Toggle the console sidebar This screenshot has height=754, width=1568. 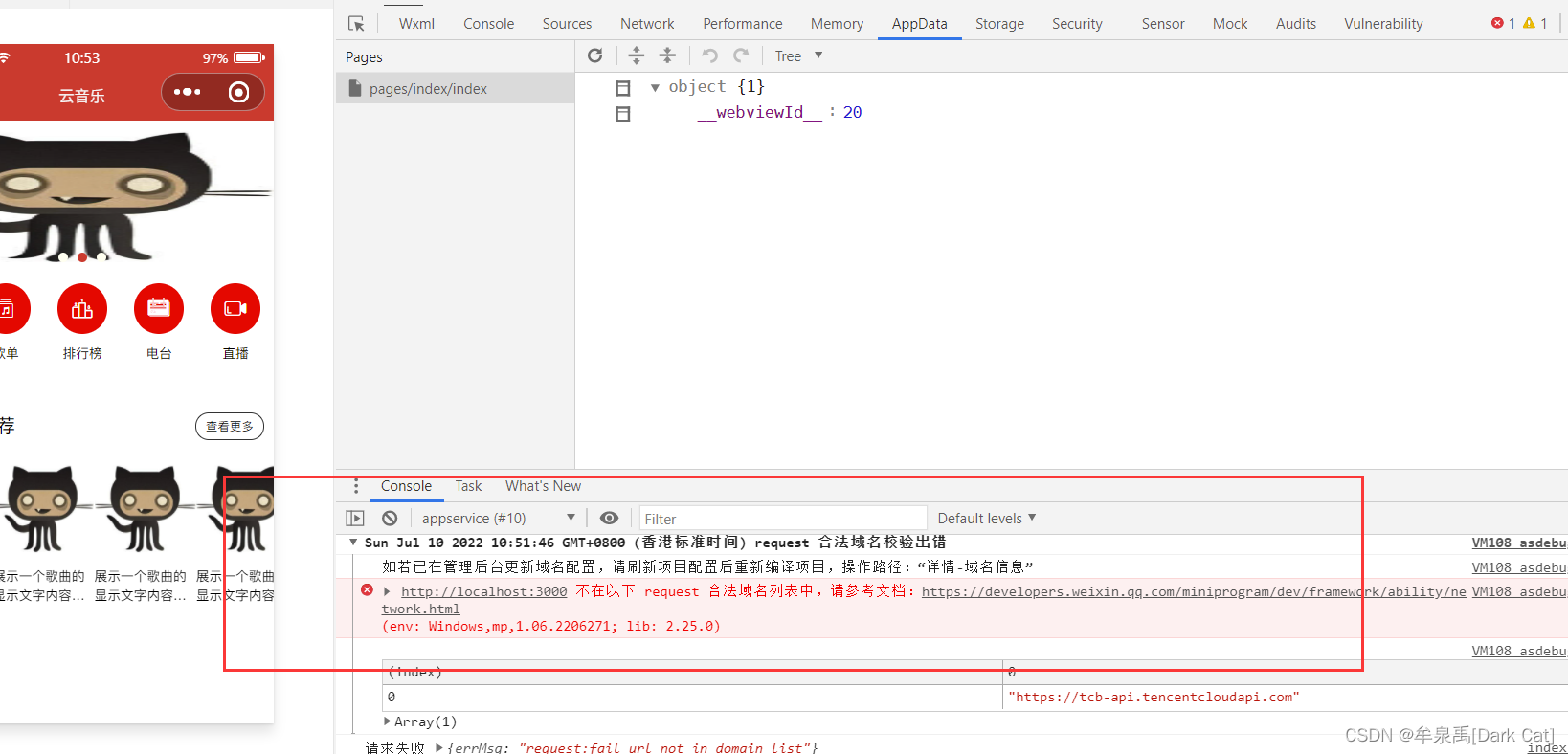355,518
